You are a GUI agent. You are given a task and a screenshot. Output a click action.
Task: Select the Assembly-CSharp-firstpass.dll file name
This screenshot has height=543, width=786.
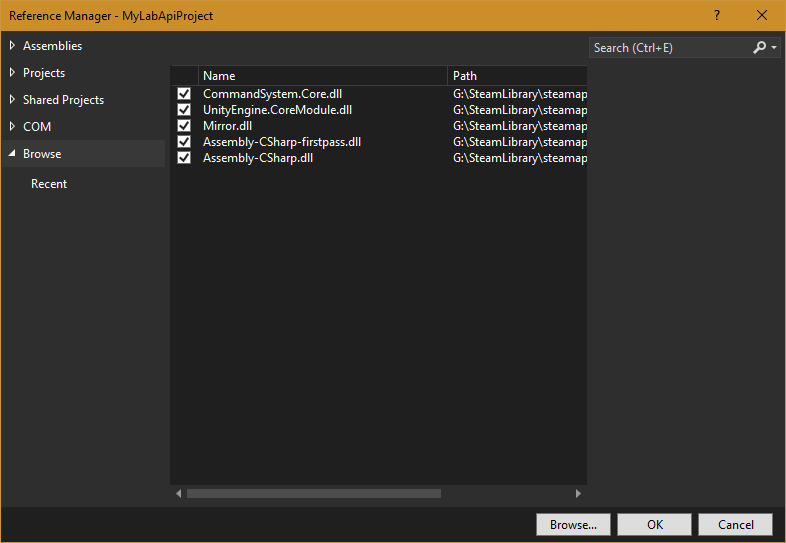282,142
